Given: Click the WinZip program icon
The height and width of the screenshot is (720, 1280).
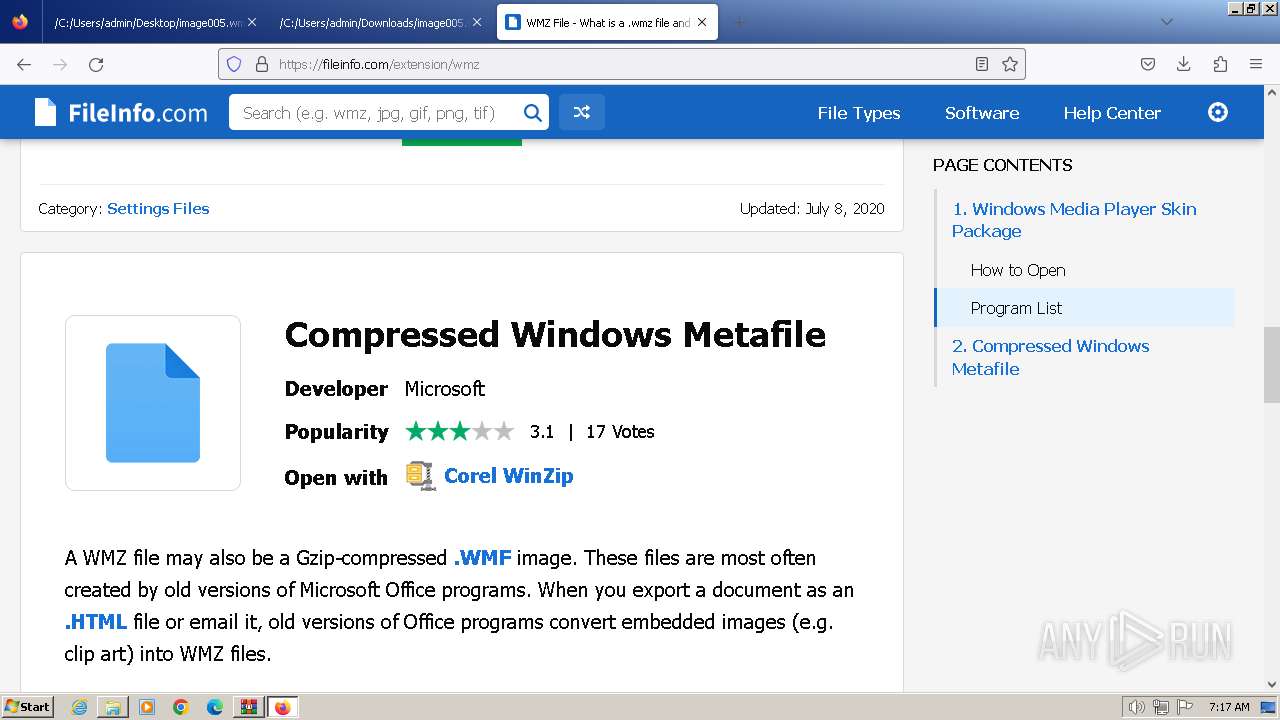Looking at the screenshot, I should point(420,476).
